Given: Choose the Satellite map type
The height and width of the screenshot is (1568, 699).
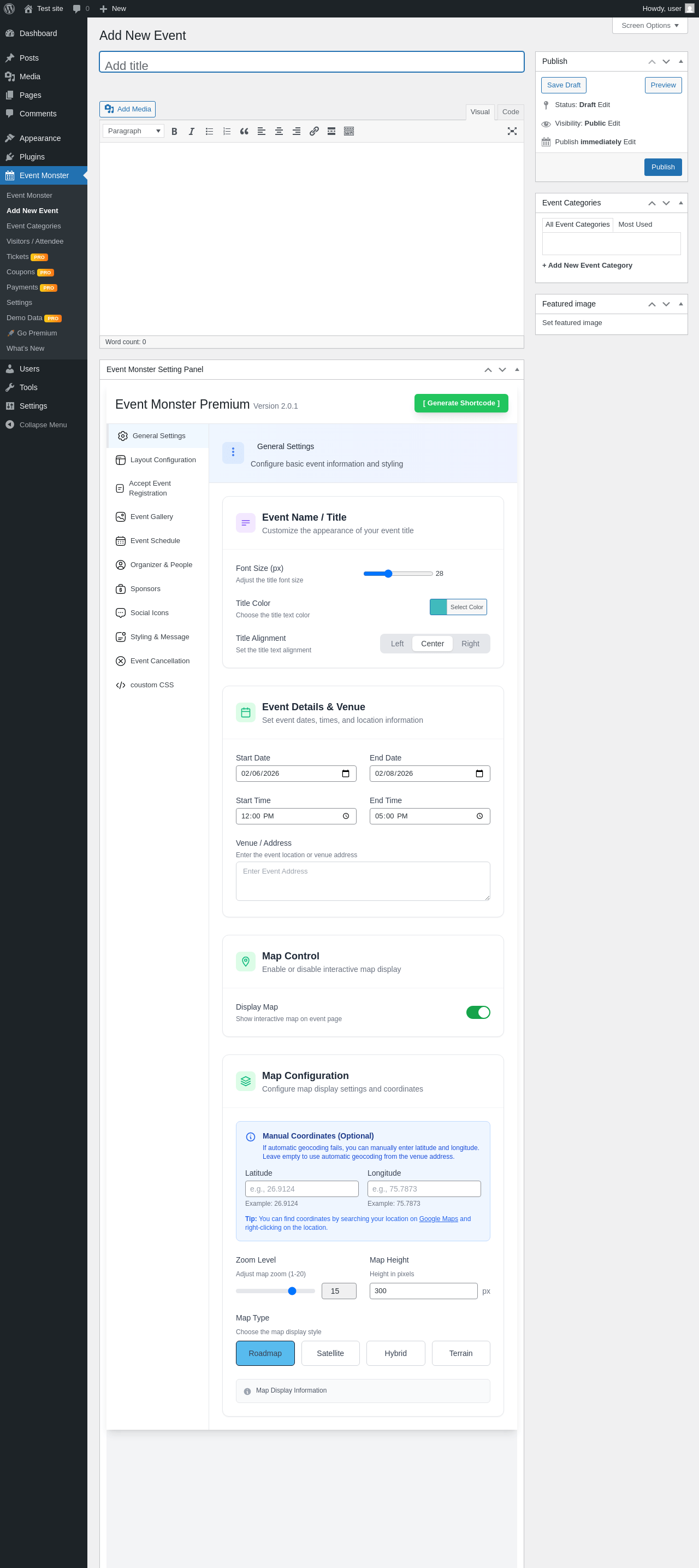Looking at the screenshot, I should tap(330, 1353).
